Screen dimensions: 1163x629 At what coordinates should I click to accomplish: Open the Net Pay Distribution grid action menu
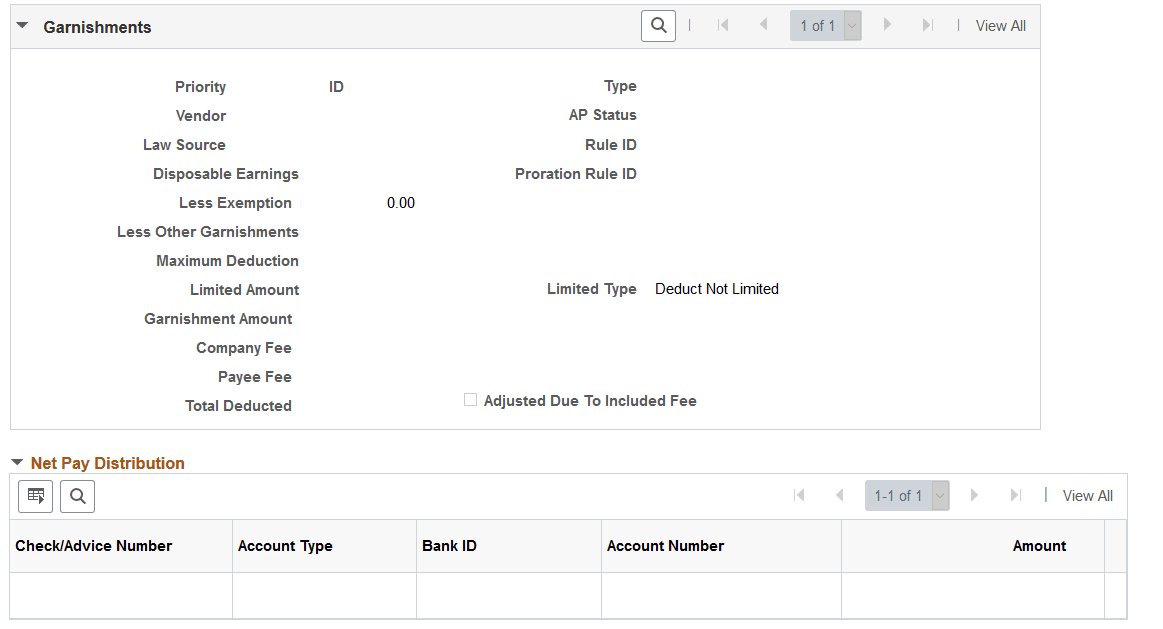(x=35, y=495)
